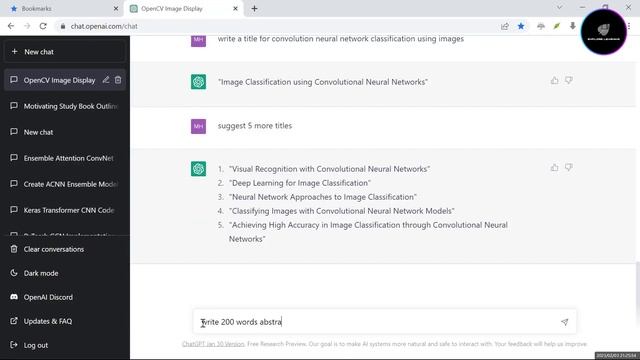
Task: Open Create ACNN Ensemble Model chat
Action: (65, 184)
